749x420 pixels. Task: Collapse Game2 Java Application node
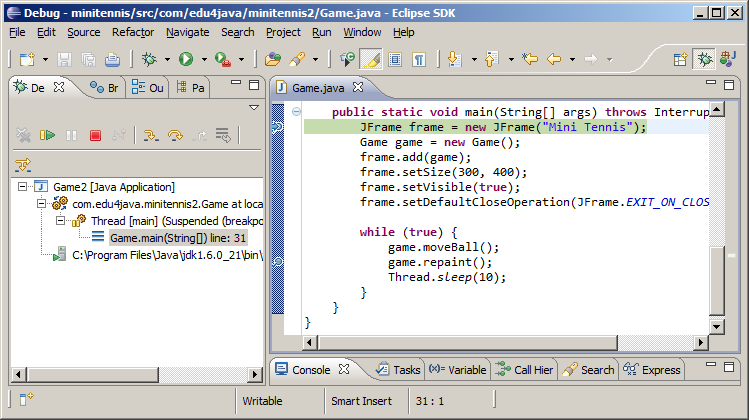[x=22, y=186]
